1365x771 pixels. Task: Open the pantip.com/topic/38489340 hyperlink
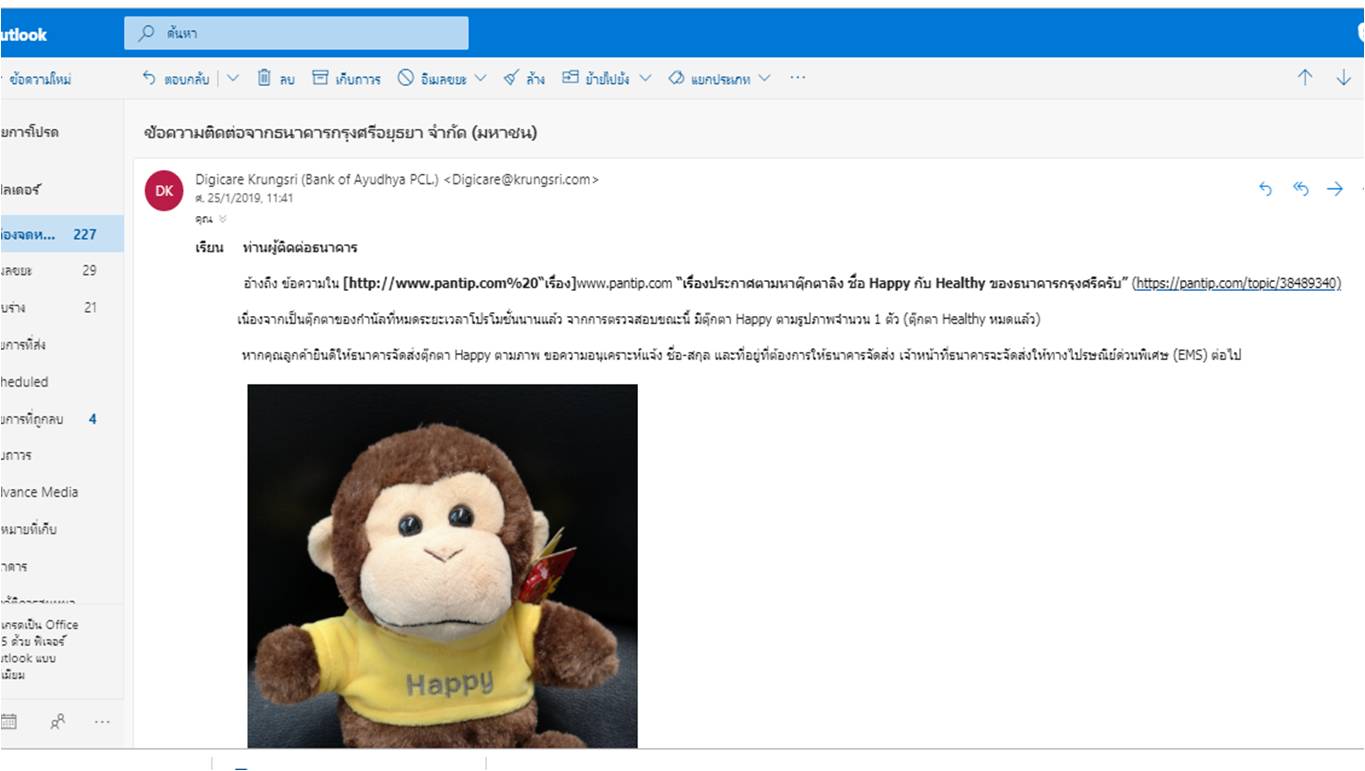(x=1238, y=283)
